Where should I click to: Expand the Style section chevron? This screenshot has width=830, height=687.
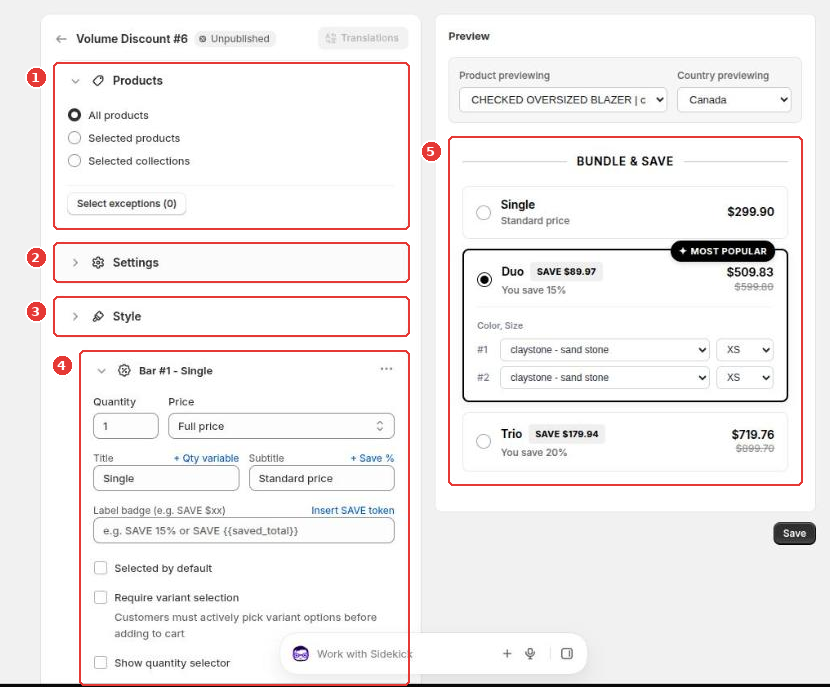75,317
